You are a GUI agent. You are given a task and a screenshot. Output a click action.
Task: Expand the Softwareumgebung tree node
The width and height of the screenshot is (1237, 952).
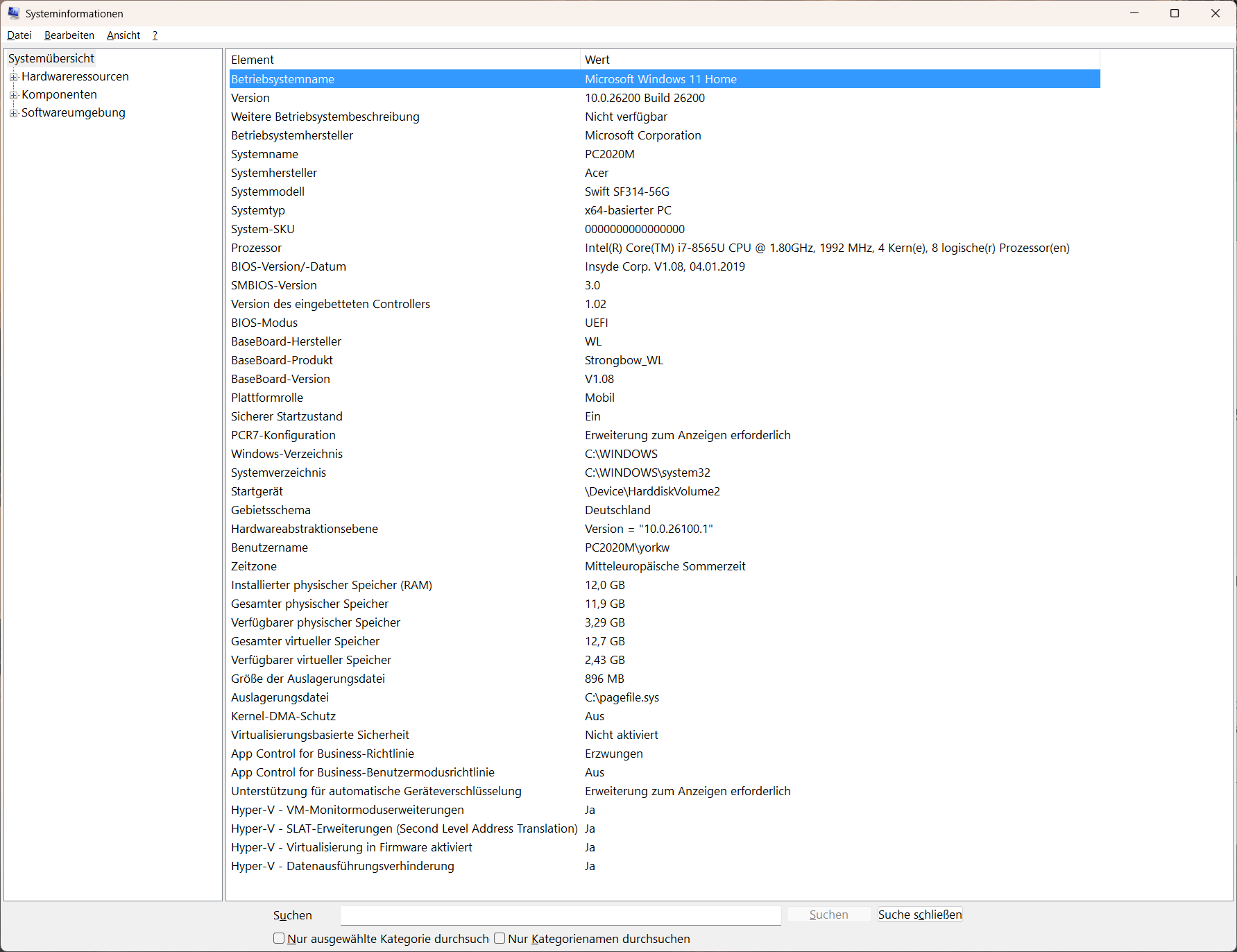point(13,113)
